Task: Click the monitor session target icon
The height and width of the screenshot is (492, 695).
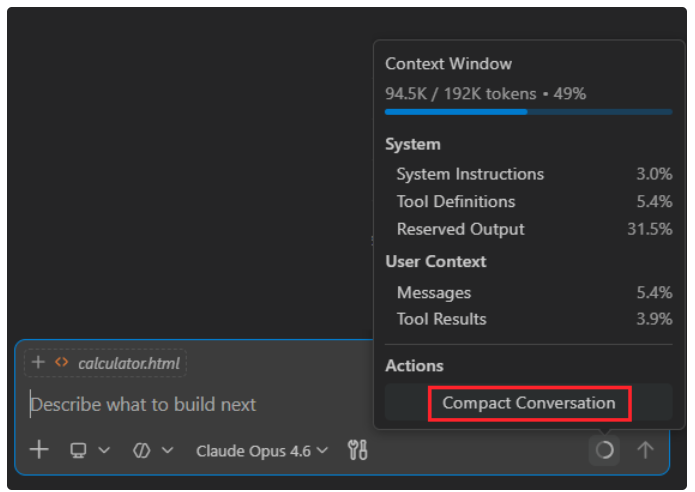Action: point(79,451)
